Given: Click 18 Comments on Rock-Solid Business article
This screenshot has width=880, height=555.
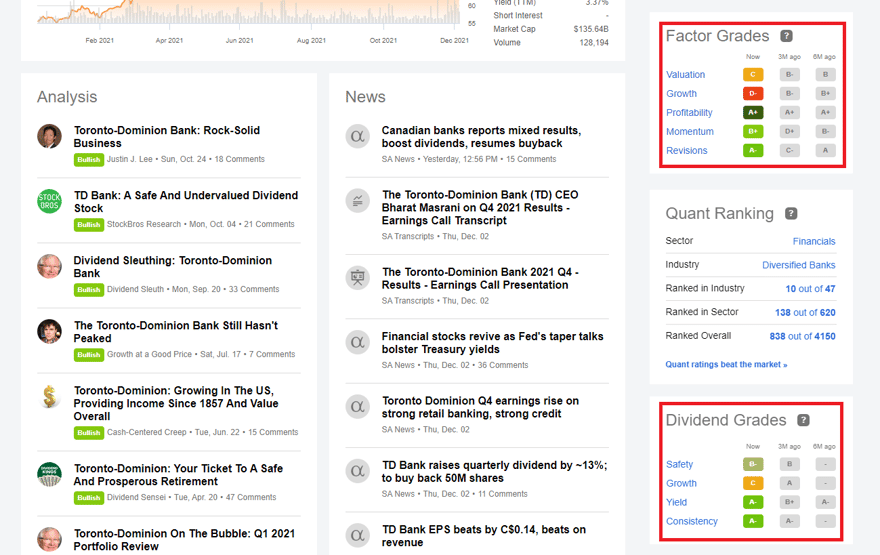Looking at the screenshot, I should click(x=240, y=159).
